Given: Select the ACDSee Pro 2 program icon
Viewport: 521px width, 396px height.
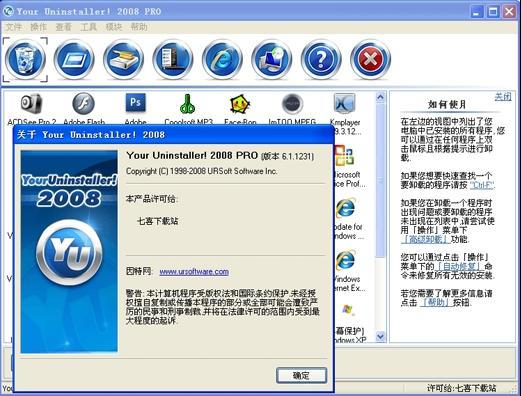Looking at the screenshot, I should [31, 103].
